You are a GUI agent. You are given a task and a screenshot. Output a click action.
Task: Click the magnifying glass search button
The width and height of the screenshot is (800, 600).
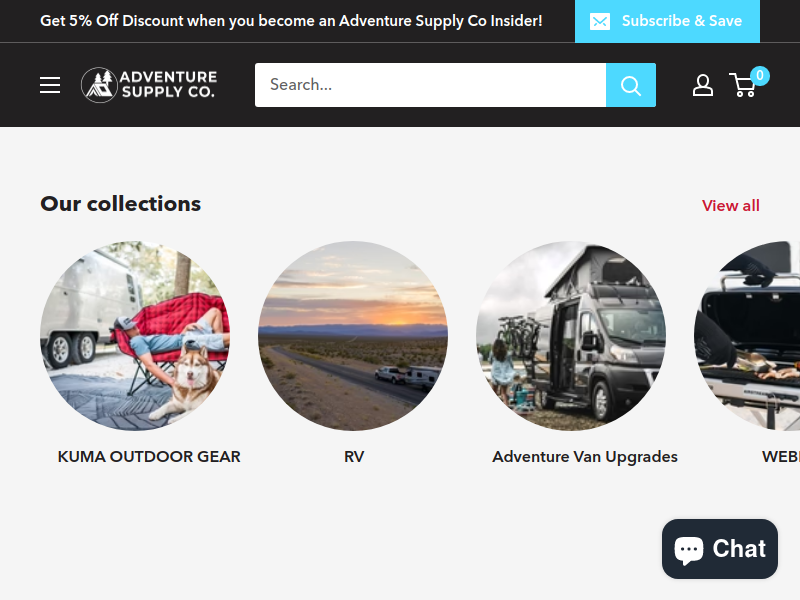[631, 85]
